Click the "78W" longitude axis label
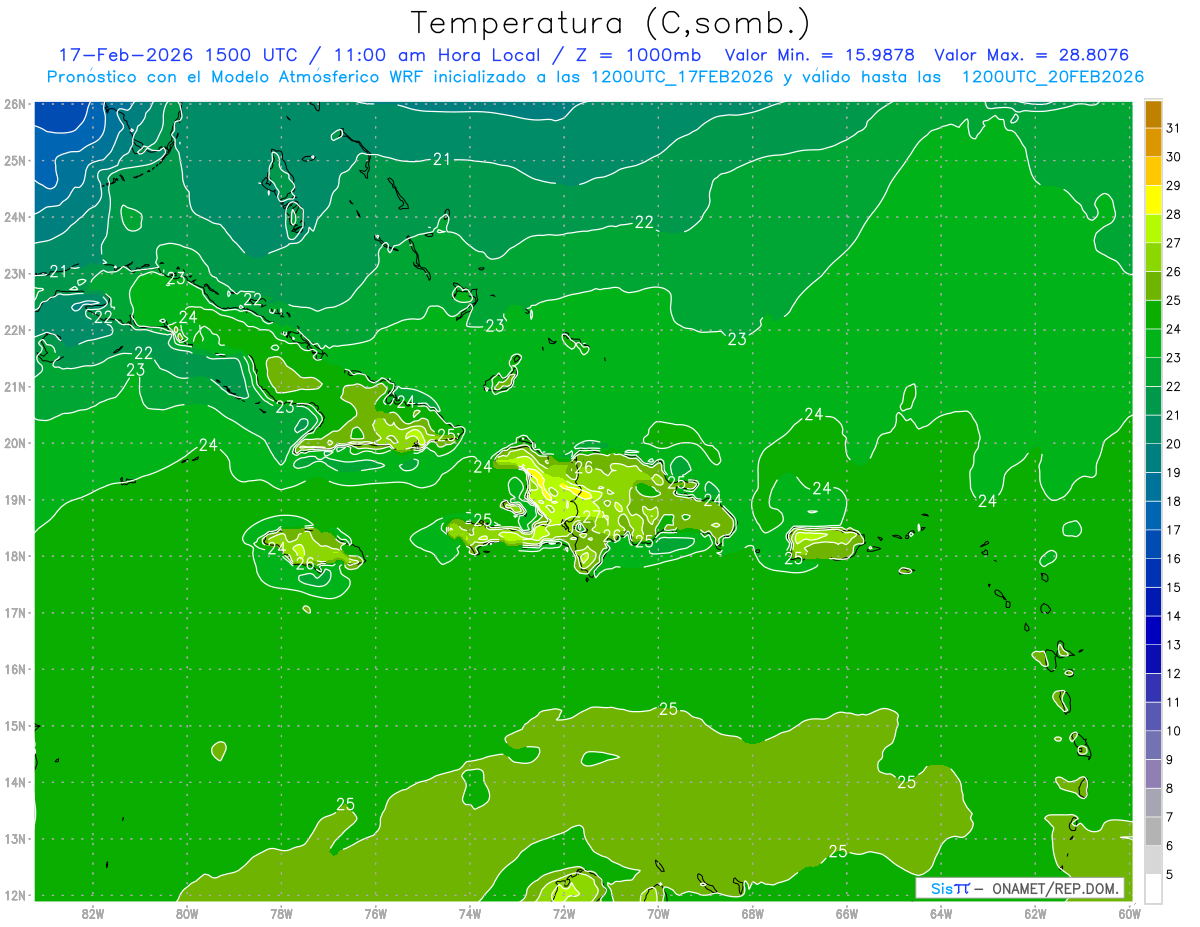 click(281, 913)
